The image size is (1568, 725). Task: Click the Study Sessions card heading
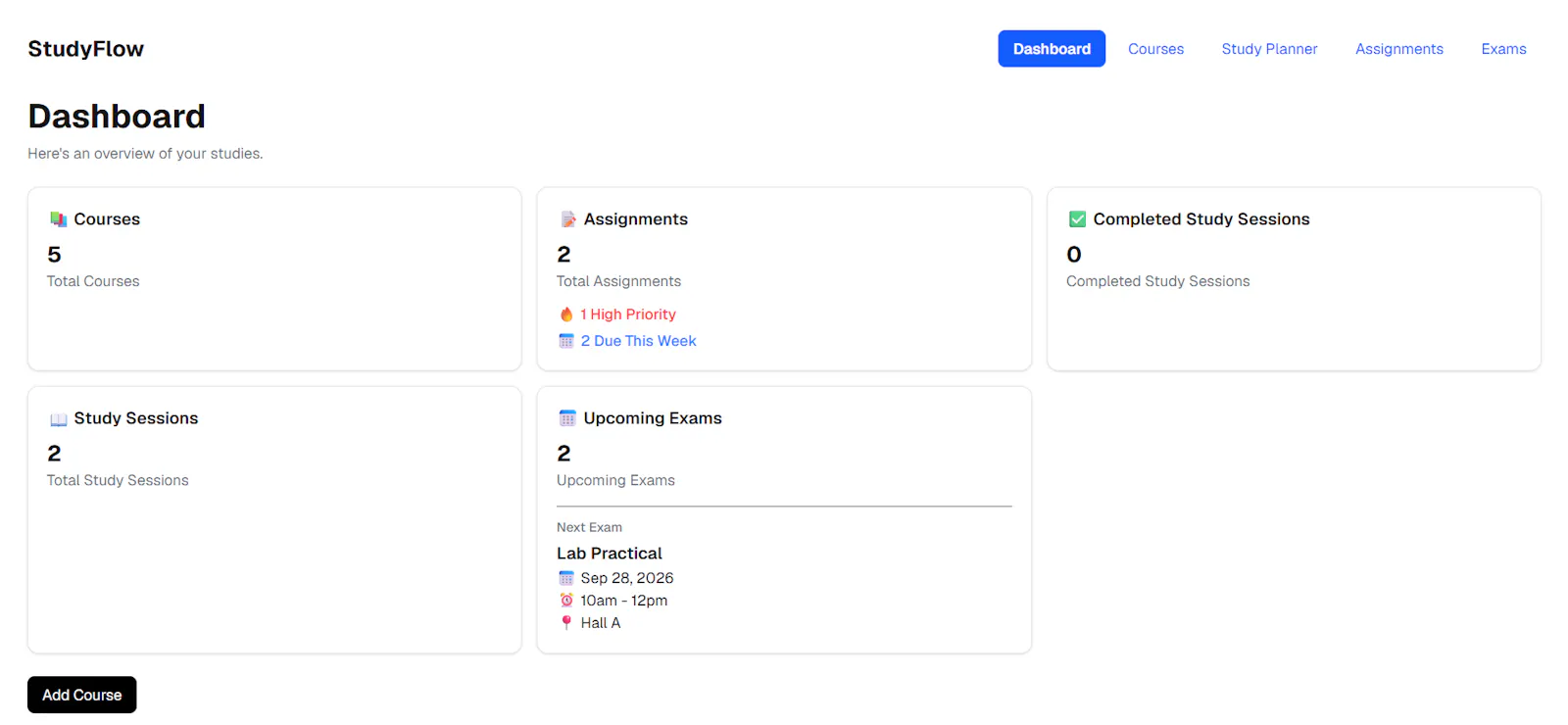136,418
